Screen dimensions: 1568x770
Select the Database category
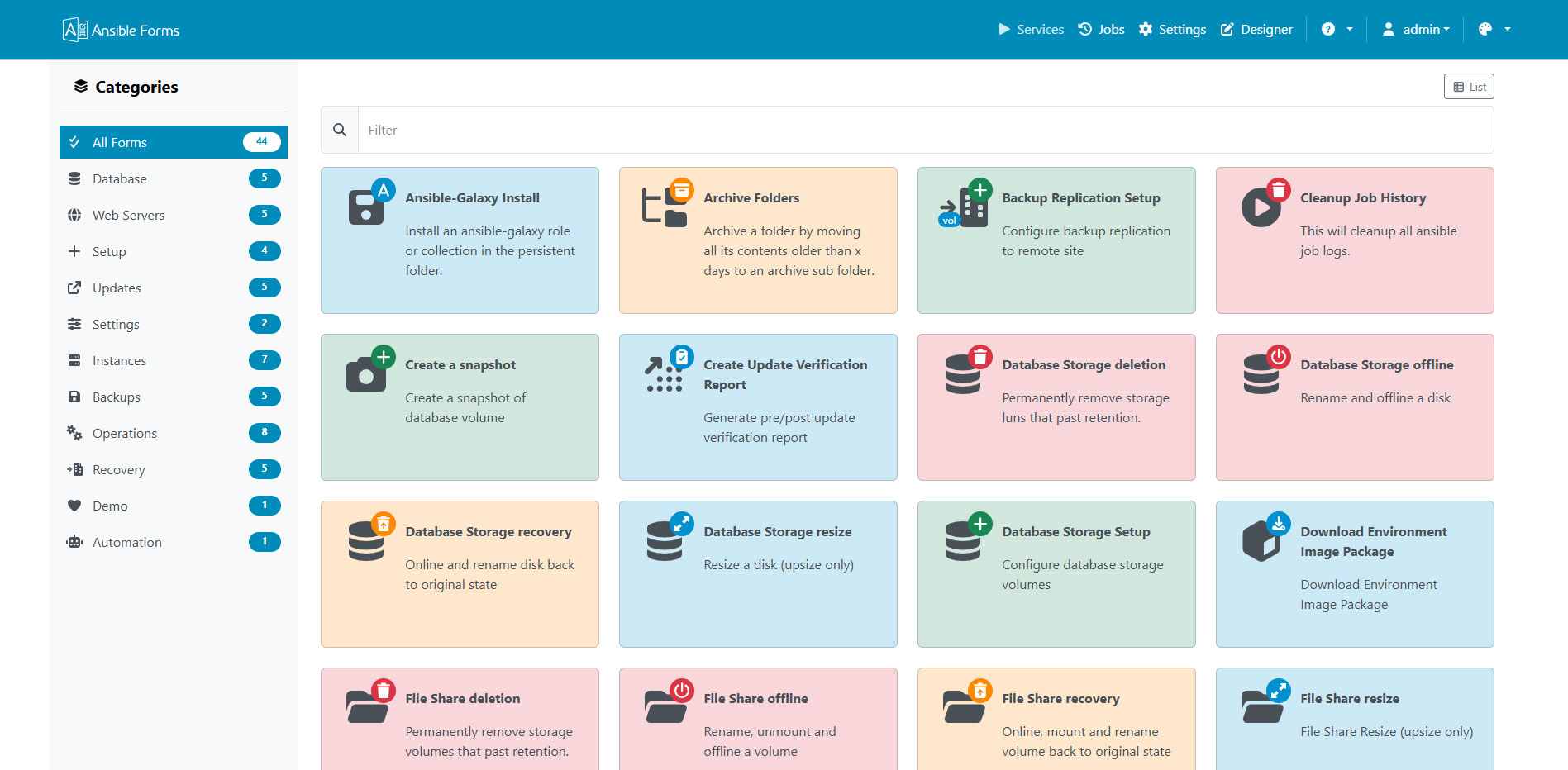[120, 178]
